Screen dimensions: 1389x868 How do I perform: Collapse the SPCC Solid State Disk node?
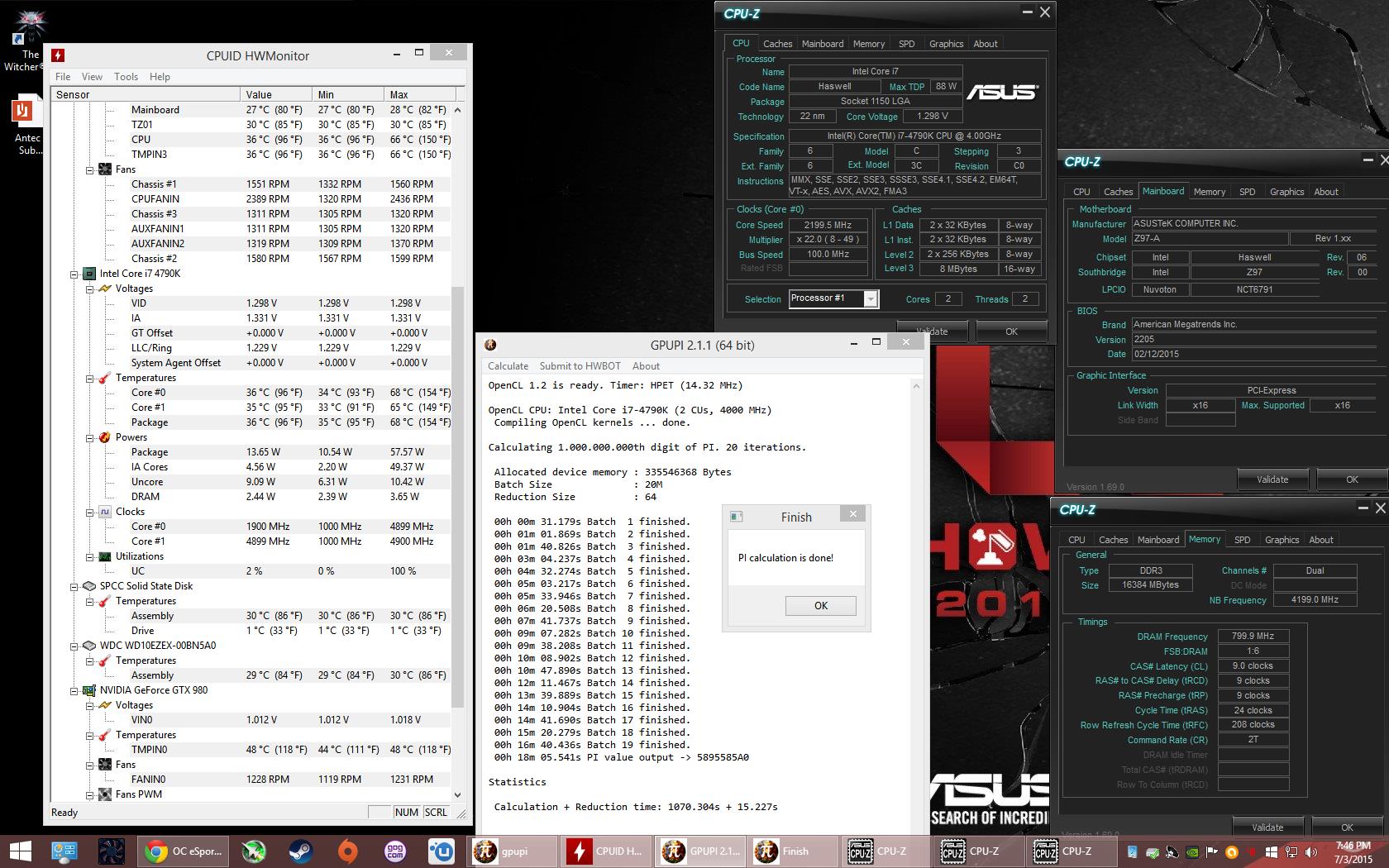[74, 586]
